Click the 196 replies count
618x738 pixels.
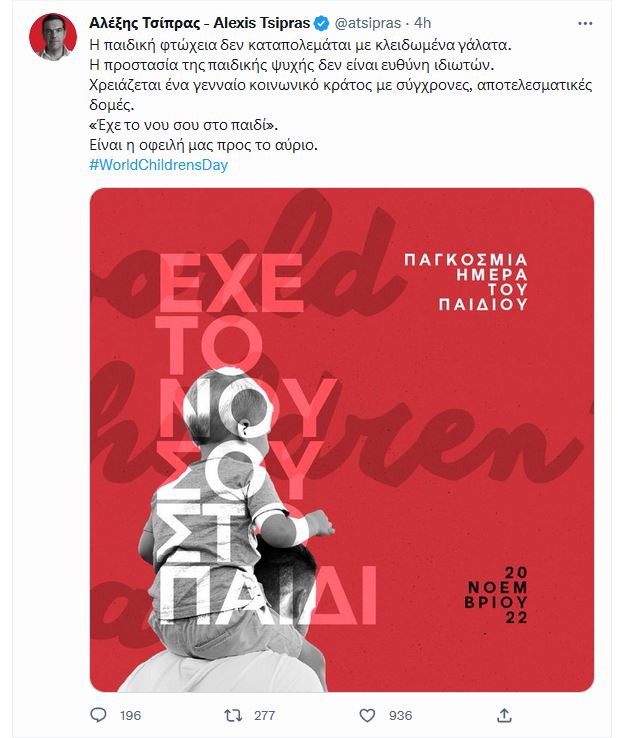(130, 715)
